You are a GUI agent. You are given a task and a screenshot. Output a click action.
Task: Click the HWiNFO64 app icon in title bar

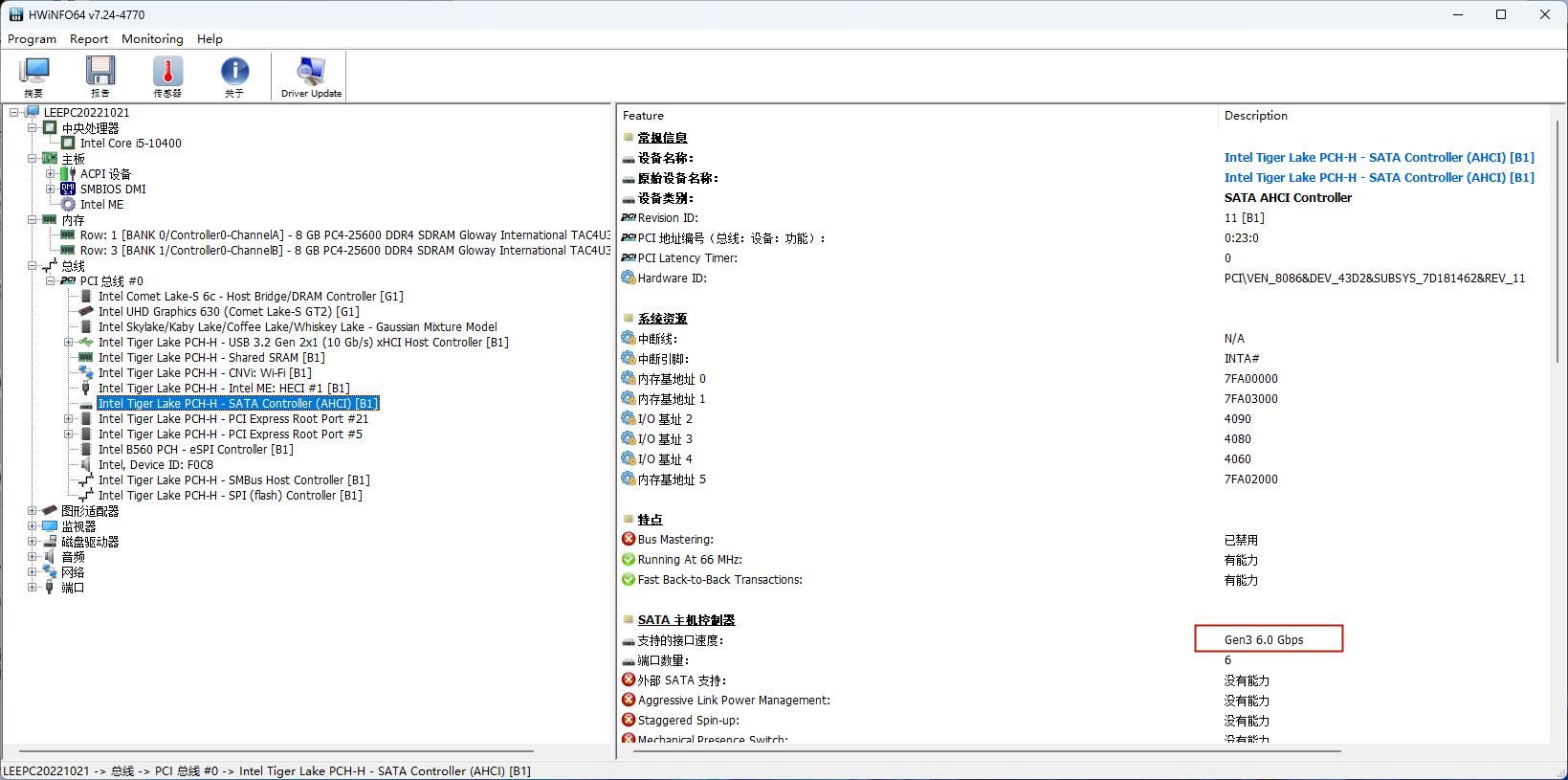(x=15, y=15)
